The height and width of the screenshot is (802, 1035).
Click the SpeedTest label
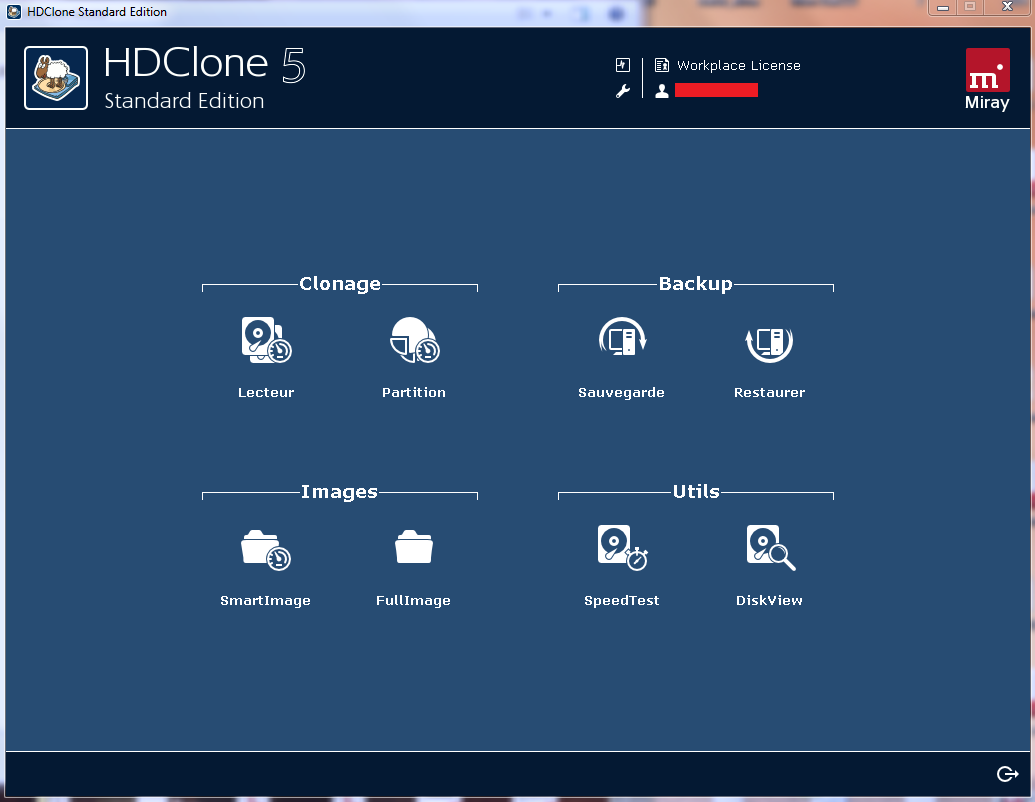point(622,600)
